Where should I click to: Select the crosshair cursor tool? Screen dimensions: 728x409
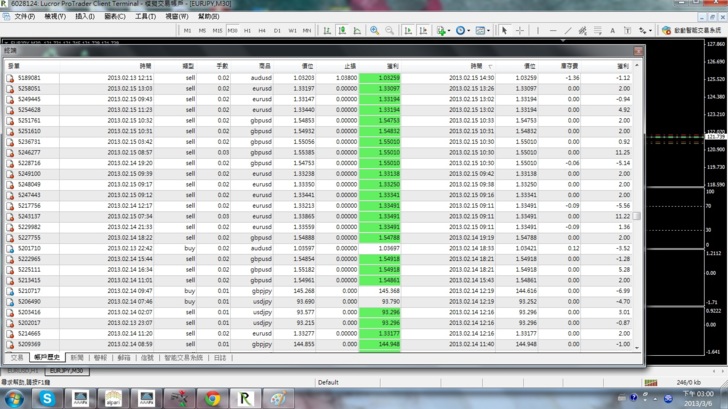tap(520, 31)
